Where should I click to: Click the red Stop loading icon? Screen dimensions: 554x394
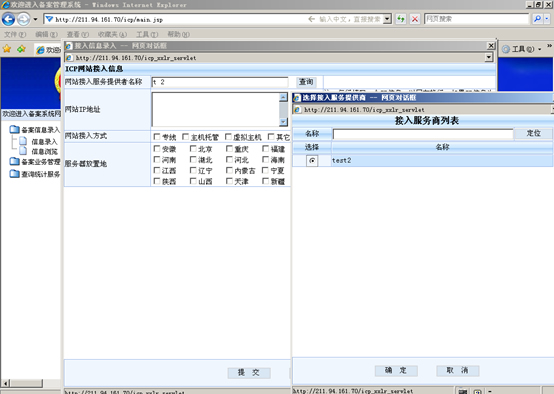pyautogui.click(x=415, y=19)
